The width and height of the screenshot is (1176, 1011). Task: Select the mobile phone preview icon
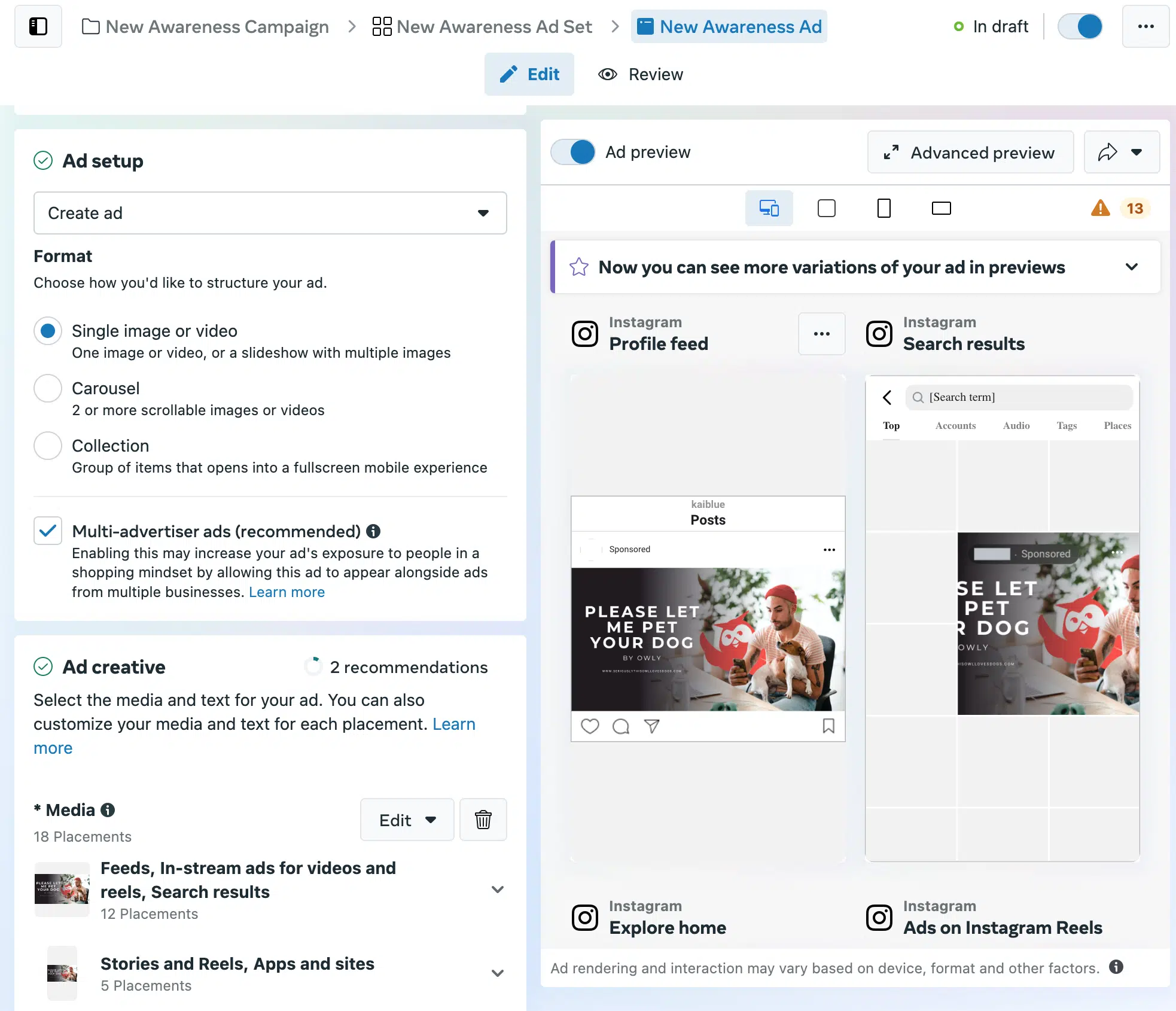click(x=884, y=208)
